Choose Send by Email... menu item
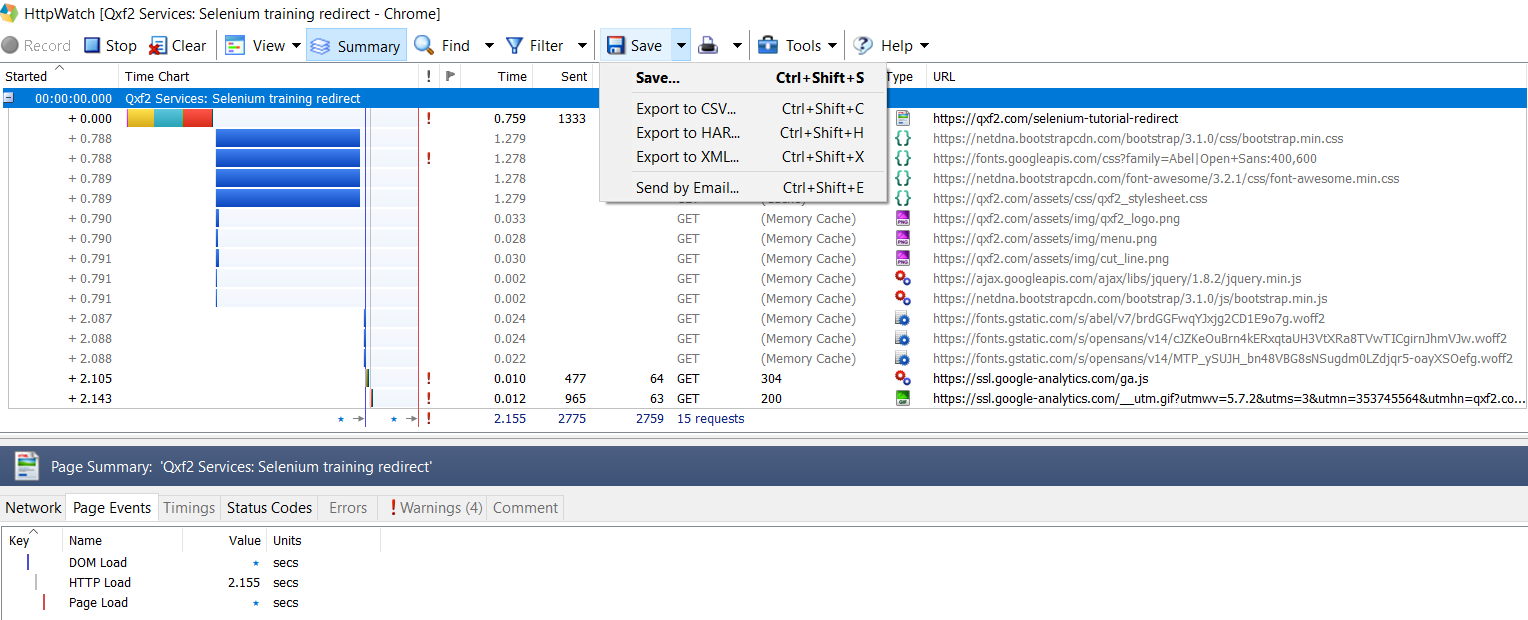The width and height of the screenshot is (1528, 620). (743, 188)
